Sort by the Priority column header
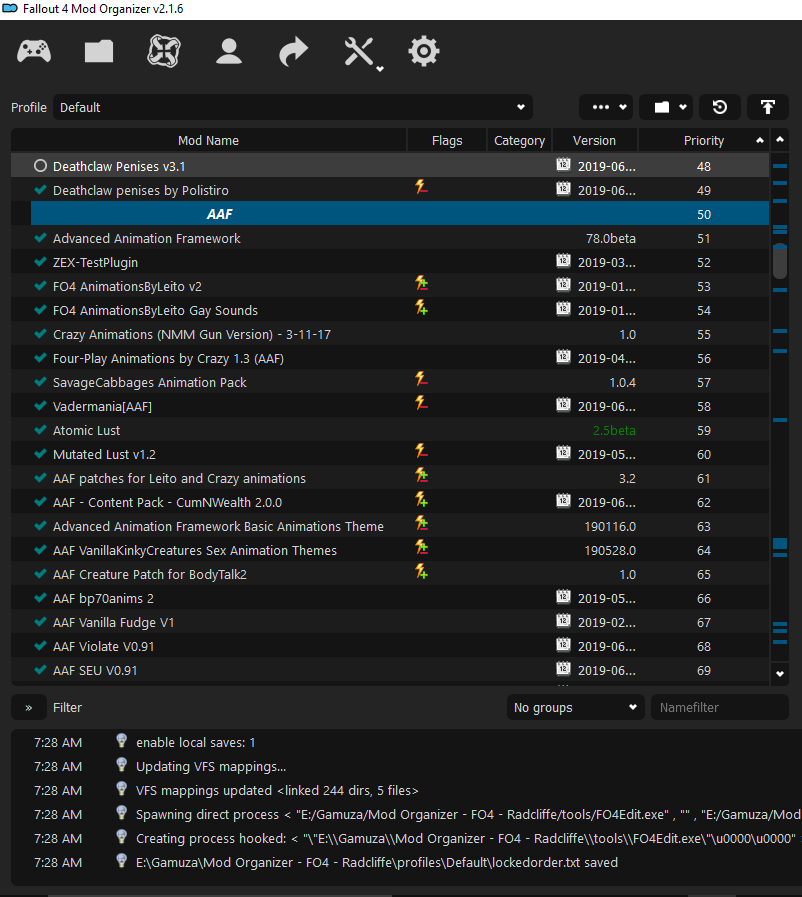Viewport: 802px width, 897px height. 704,141
